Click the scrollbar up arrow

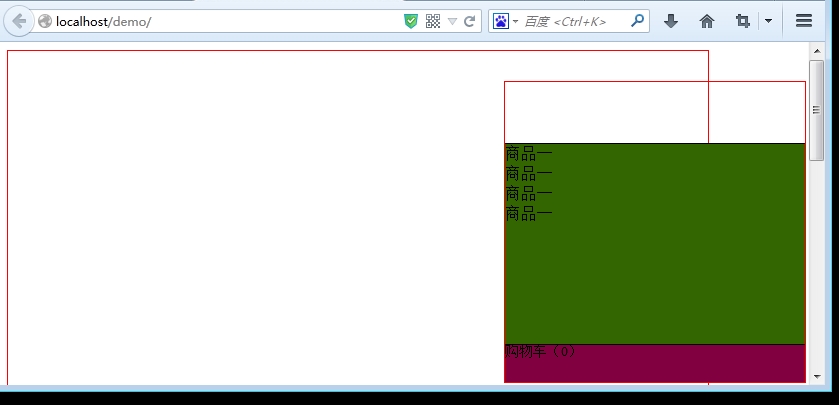tap(817, 51)
